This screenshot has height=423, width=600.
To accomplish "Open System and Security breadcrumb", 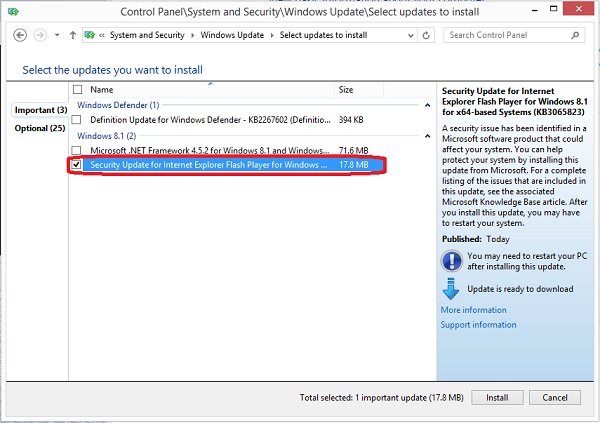I will pyautogui.click(x=147, y=35).
